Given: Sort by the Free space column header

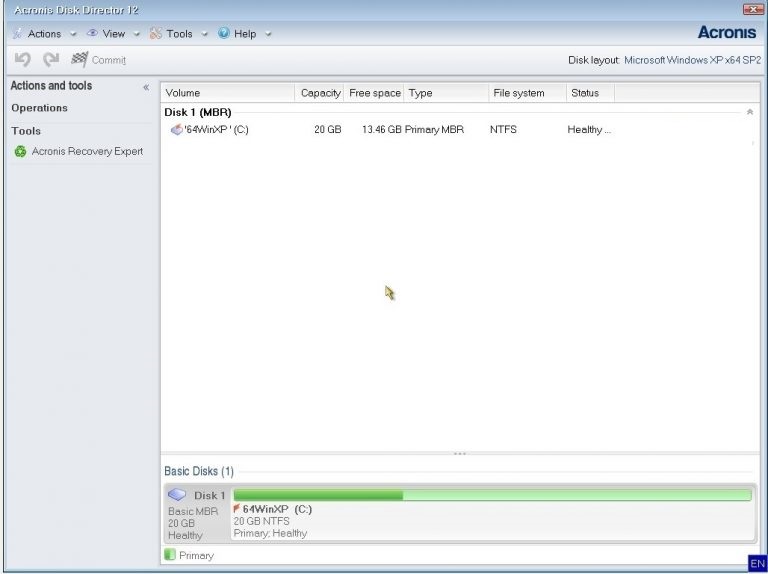Looking at the screenshot, I should (374, 93).
